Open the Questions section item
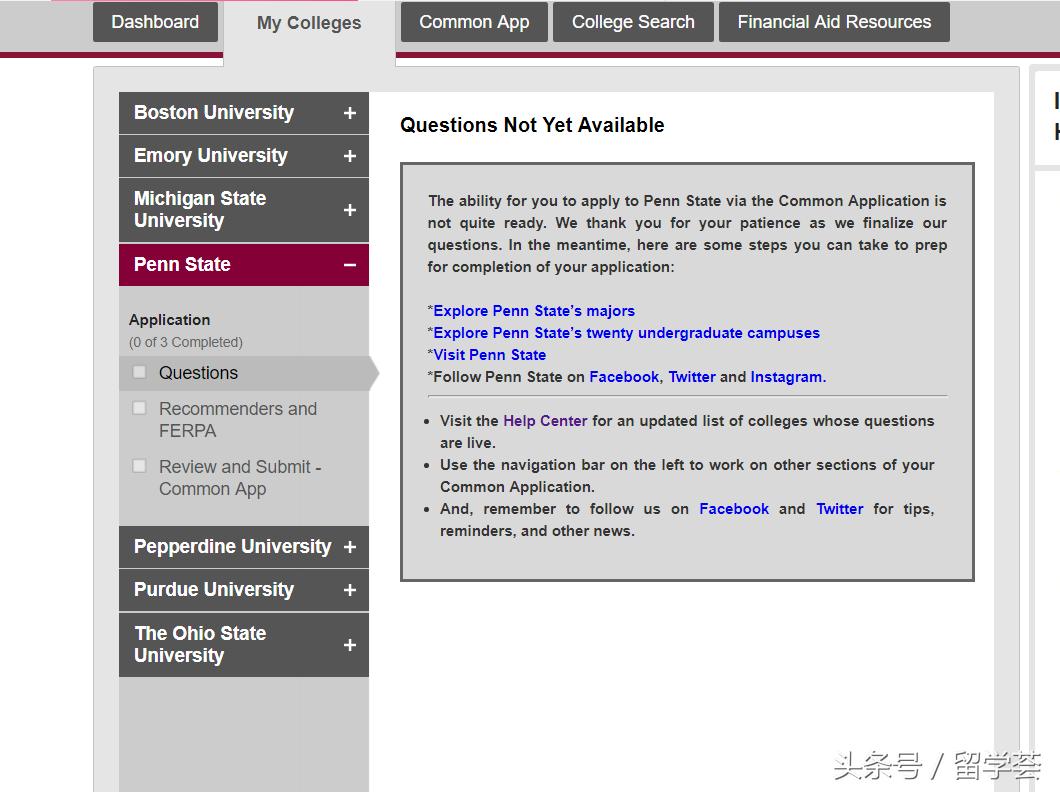 [x=198, y=373]
